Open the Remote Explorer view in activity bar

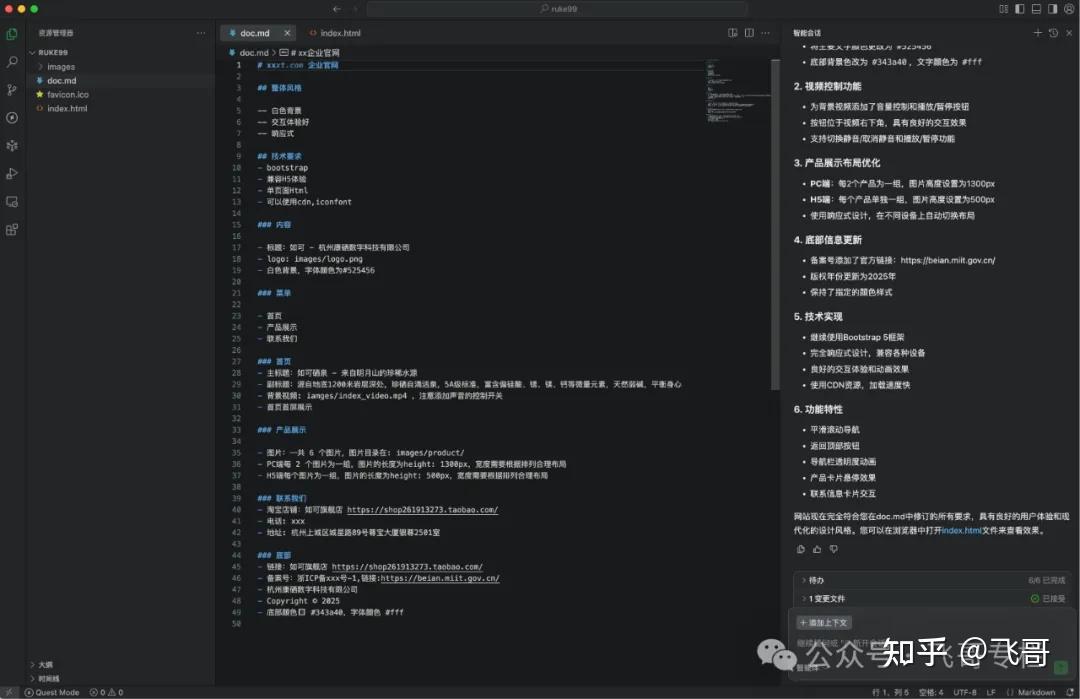[12, 202]
